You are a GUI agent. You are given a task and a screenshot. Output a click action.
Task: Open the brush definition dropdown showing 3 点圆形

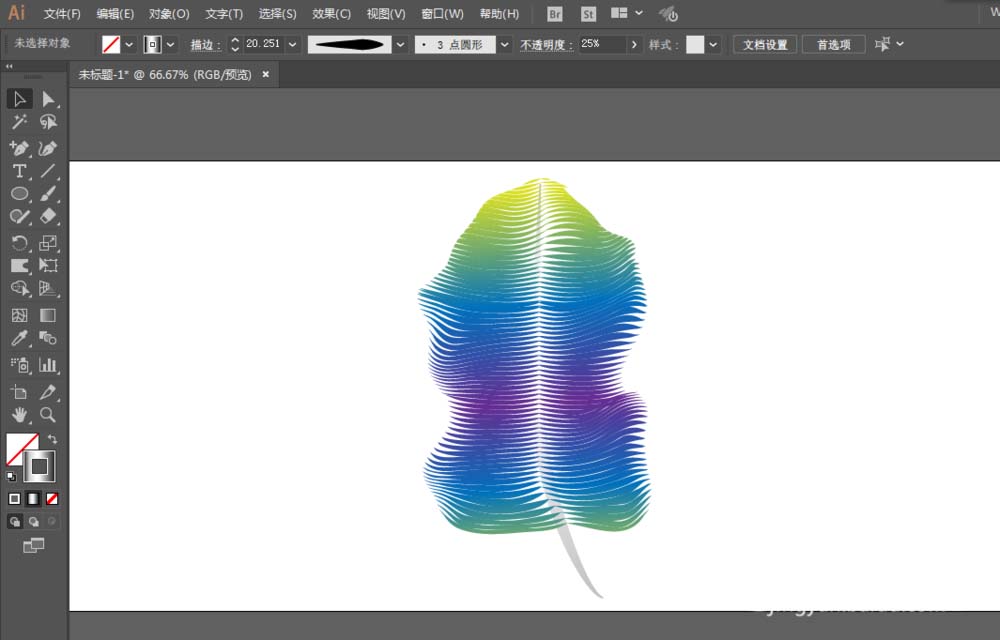pyautogui.click(x=504, y=44)
